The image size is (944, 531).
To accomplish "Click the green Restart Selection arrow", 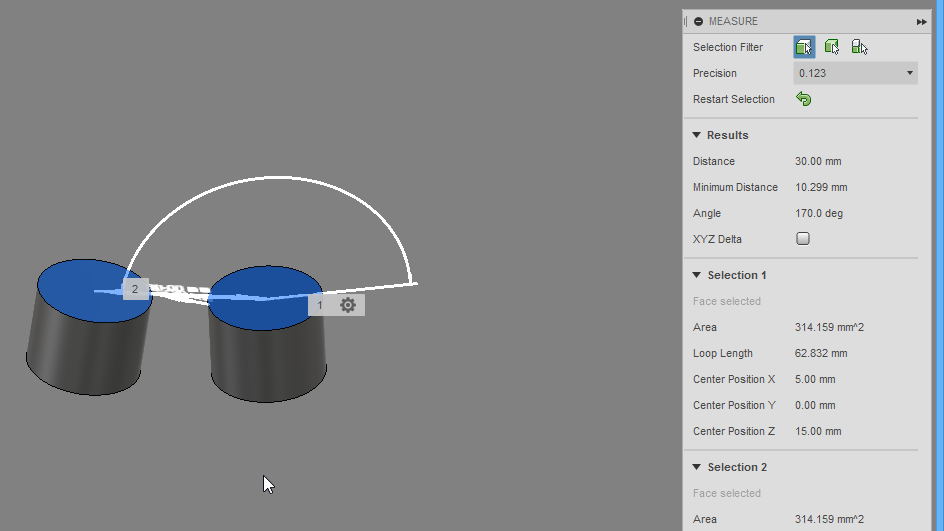I will tap(804, 99).
